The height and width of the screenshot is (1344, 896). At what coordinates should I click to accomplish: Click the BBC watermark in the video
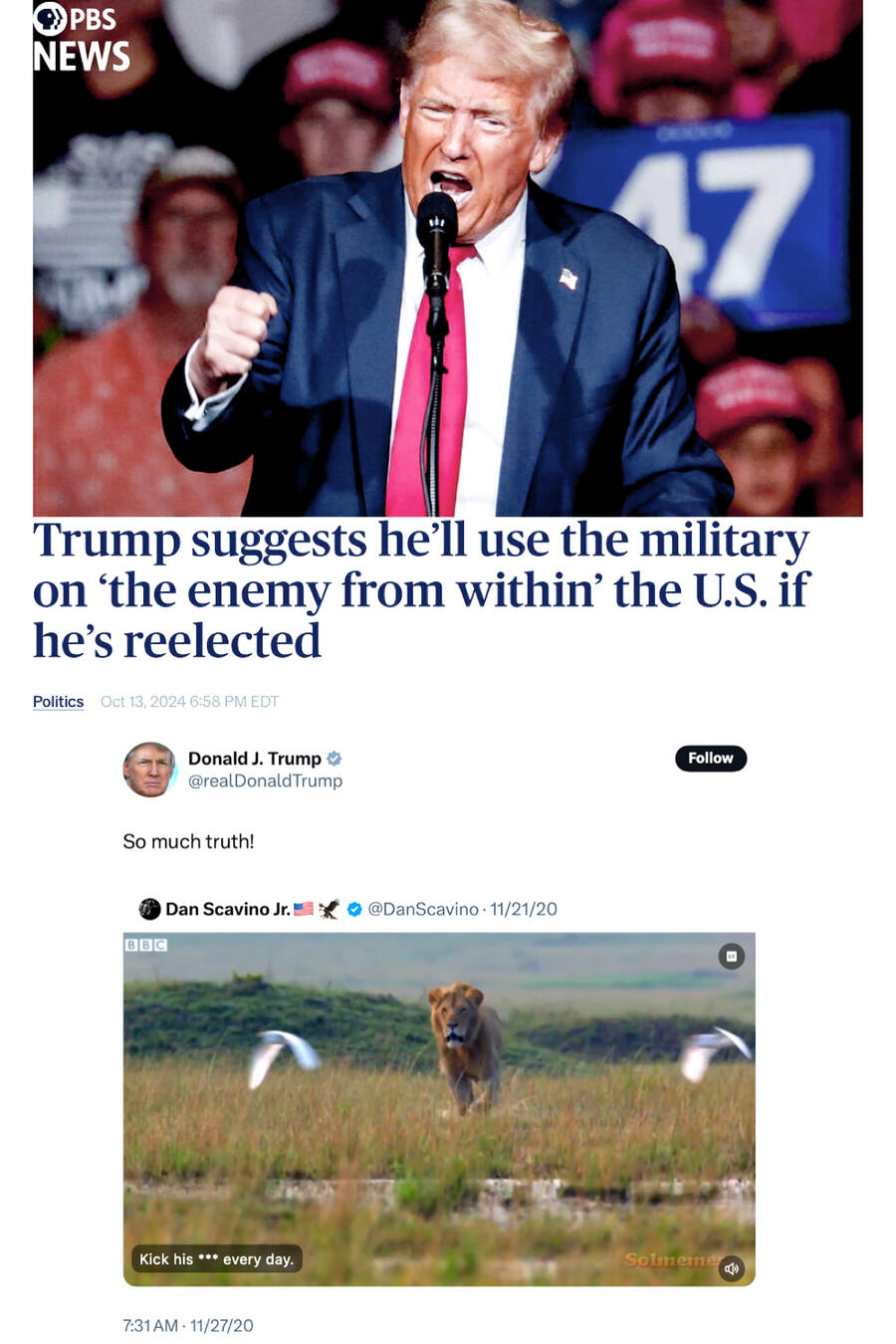point(146,945)
